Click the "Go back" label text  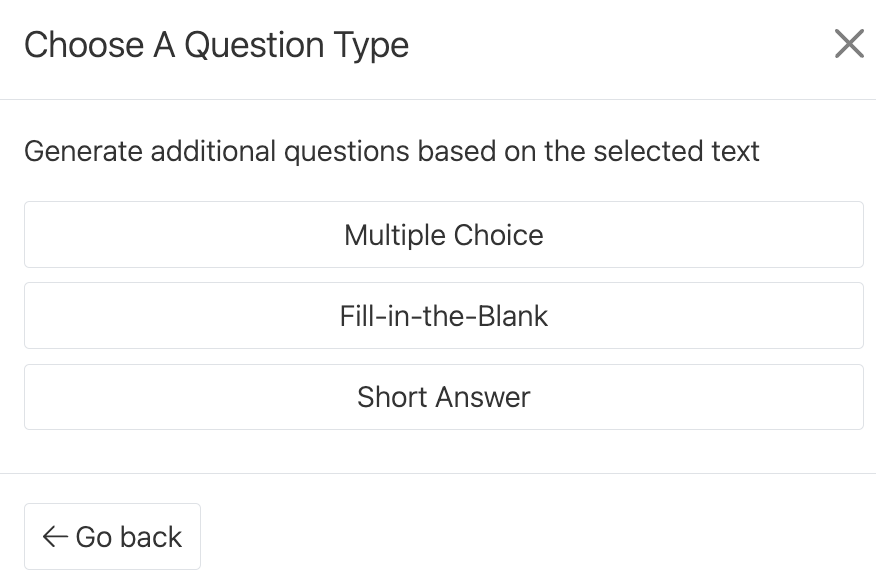tap(129, 537)
